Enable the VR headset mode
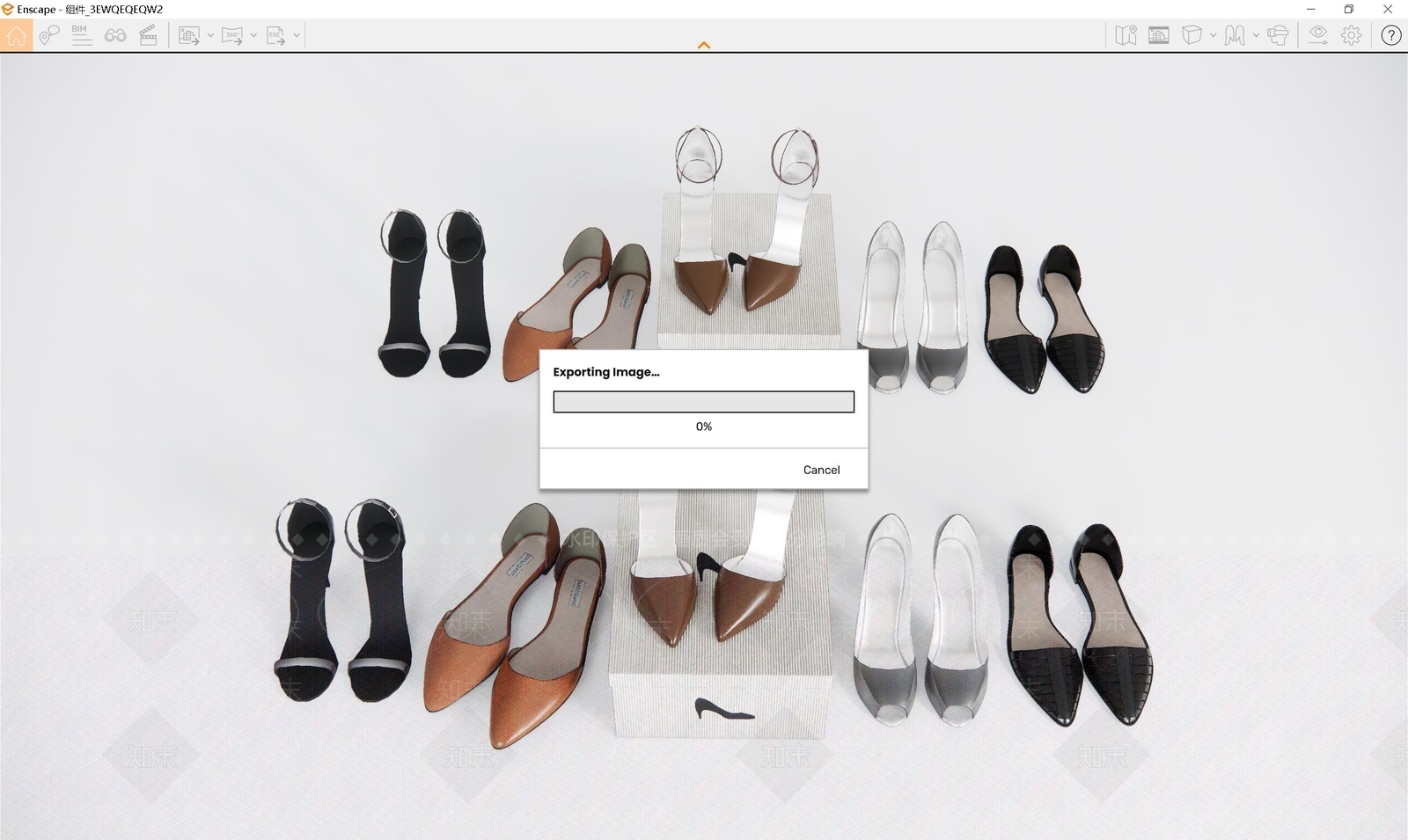Image resolution: width=1408 pixels, height=840 pixels. point(1279,35)
